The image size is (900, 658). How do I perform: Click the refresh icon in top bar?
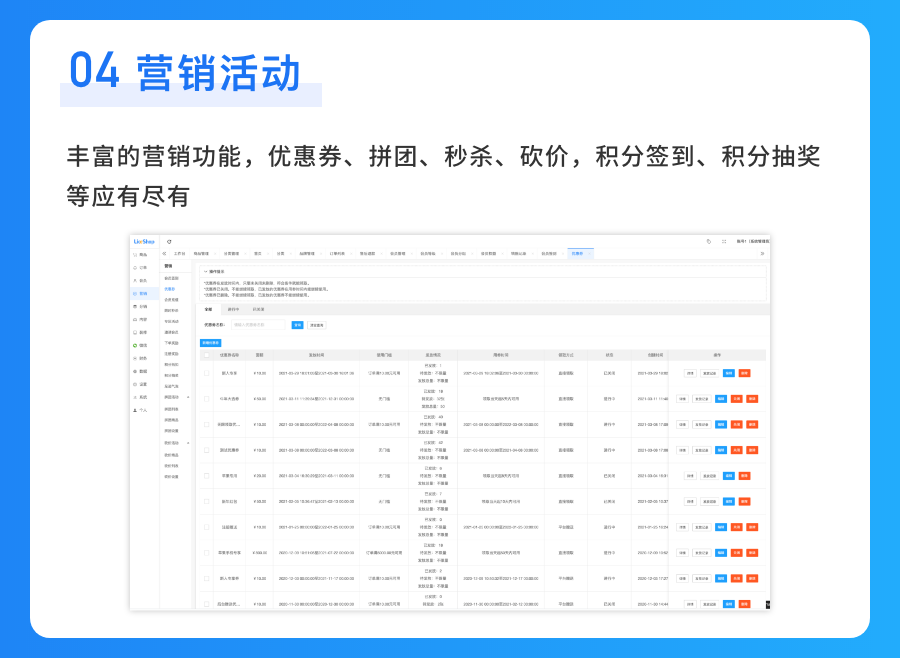click(x=169, y=241)
